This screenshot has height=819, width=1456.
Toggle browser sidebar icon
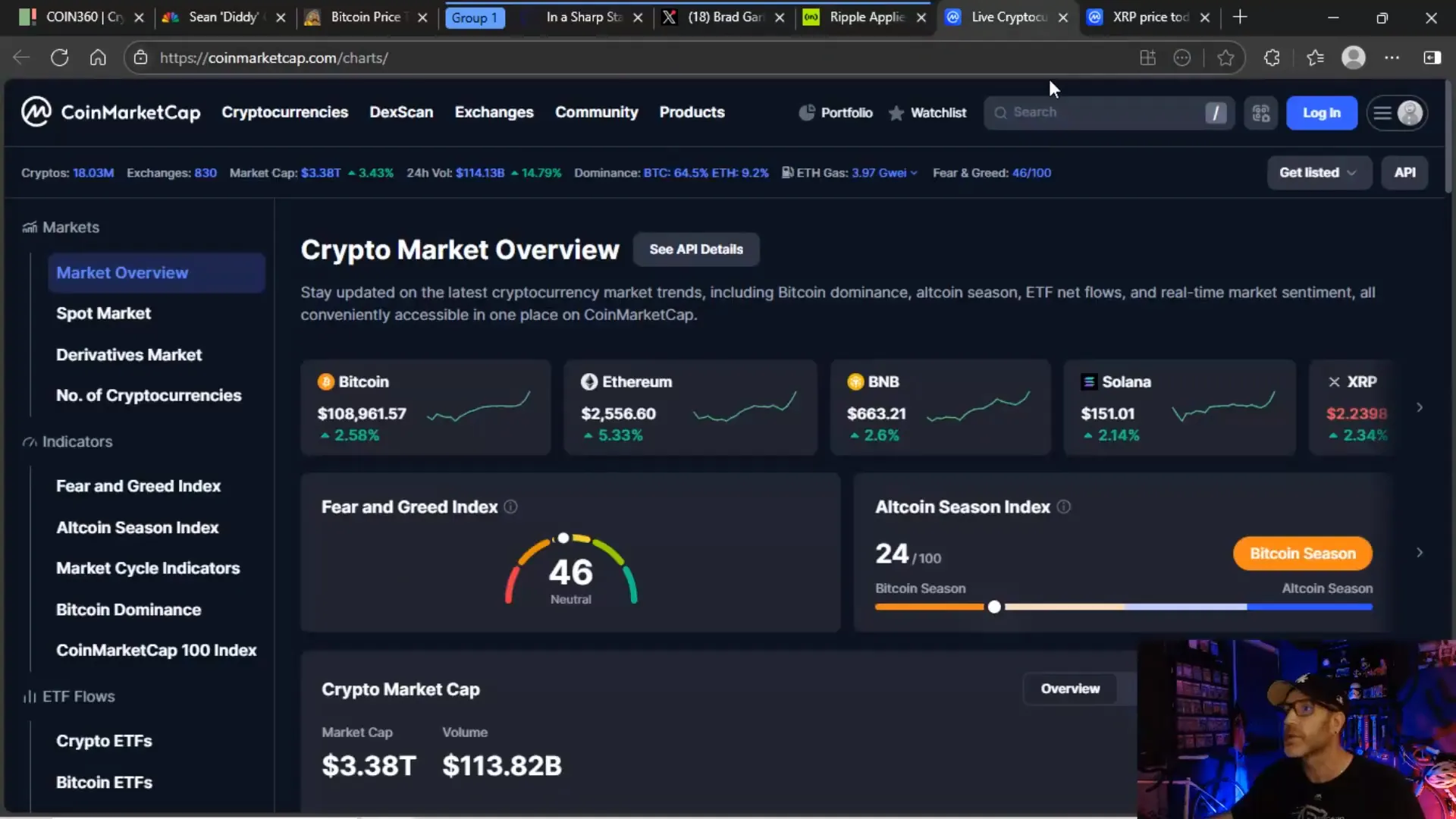point(1432,58)
